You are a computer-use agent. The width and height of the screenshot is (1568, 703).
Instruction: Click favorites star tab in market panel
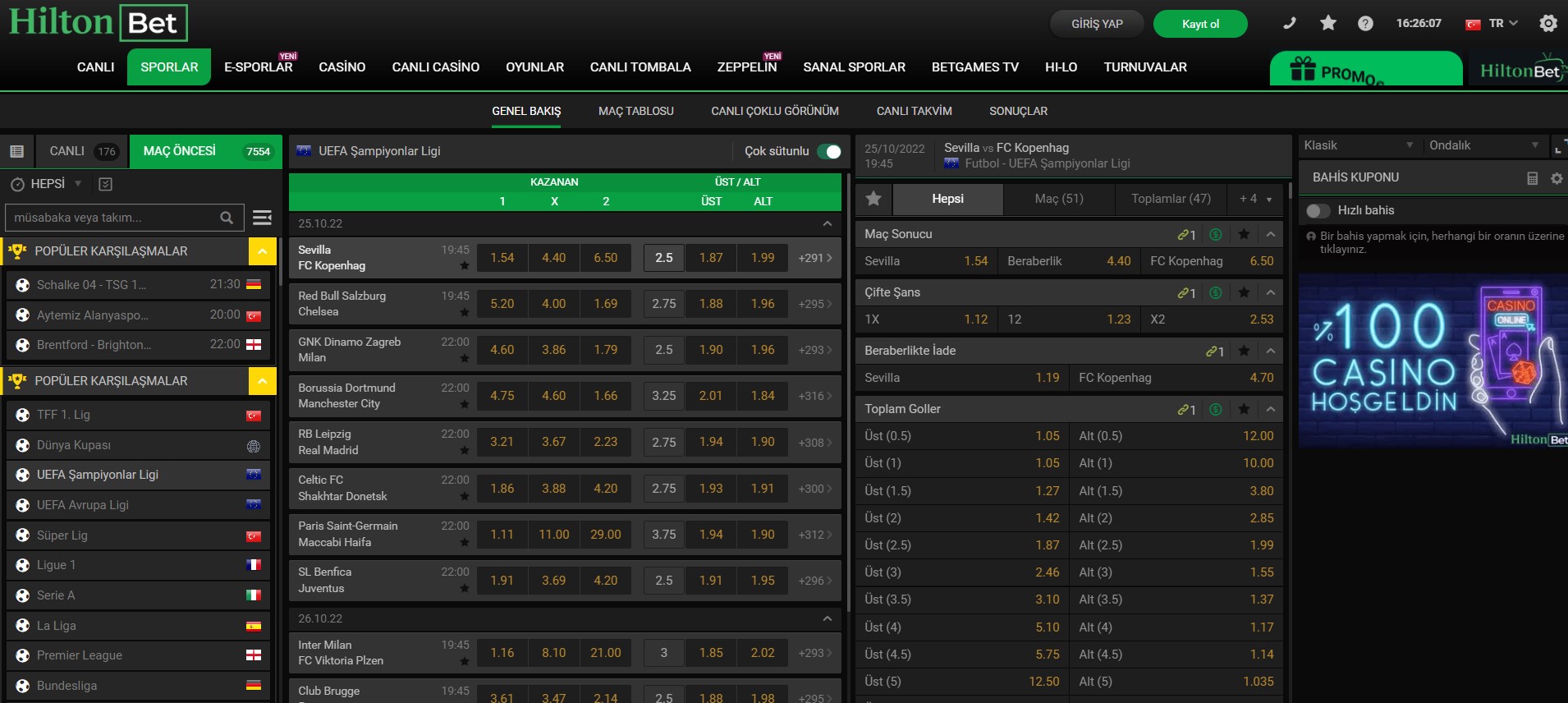(x=873, y=199)
